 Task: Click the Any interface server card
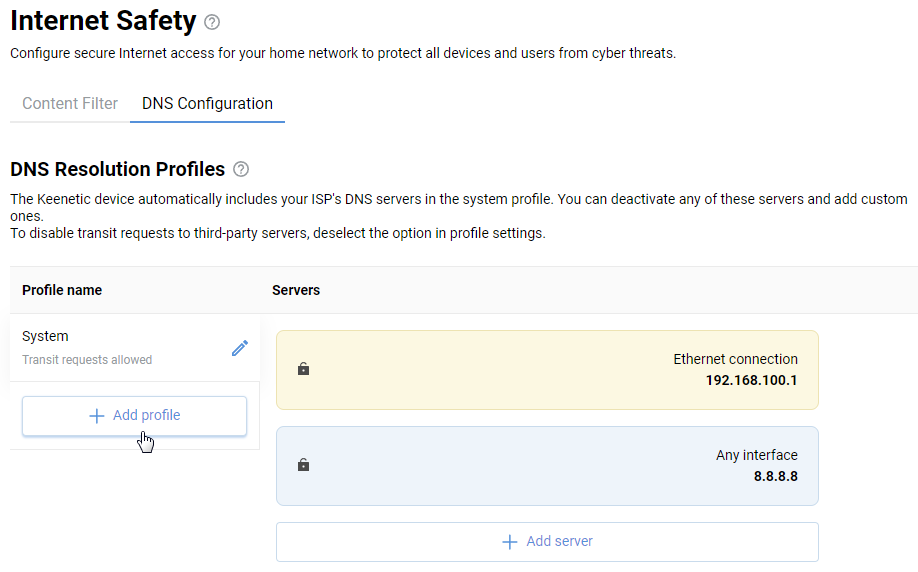(547, 466)
